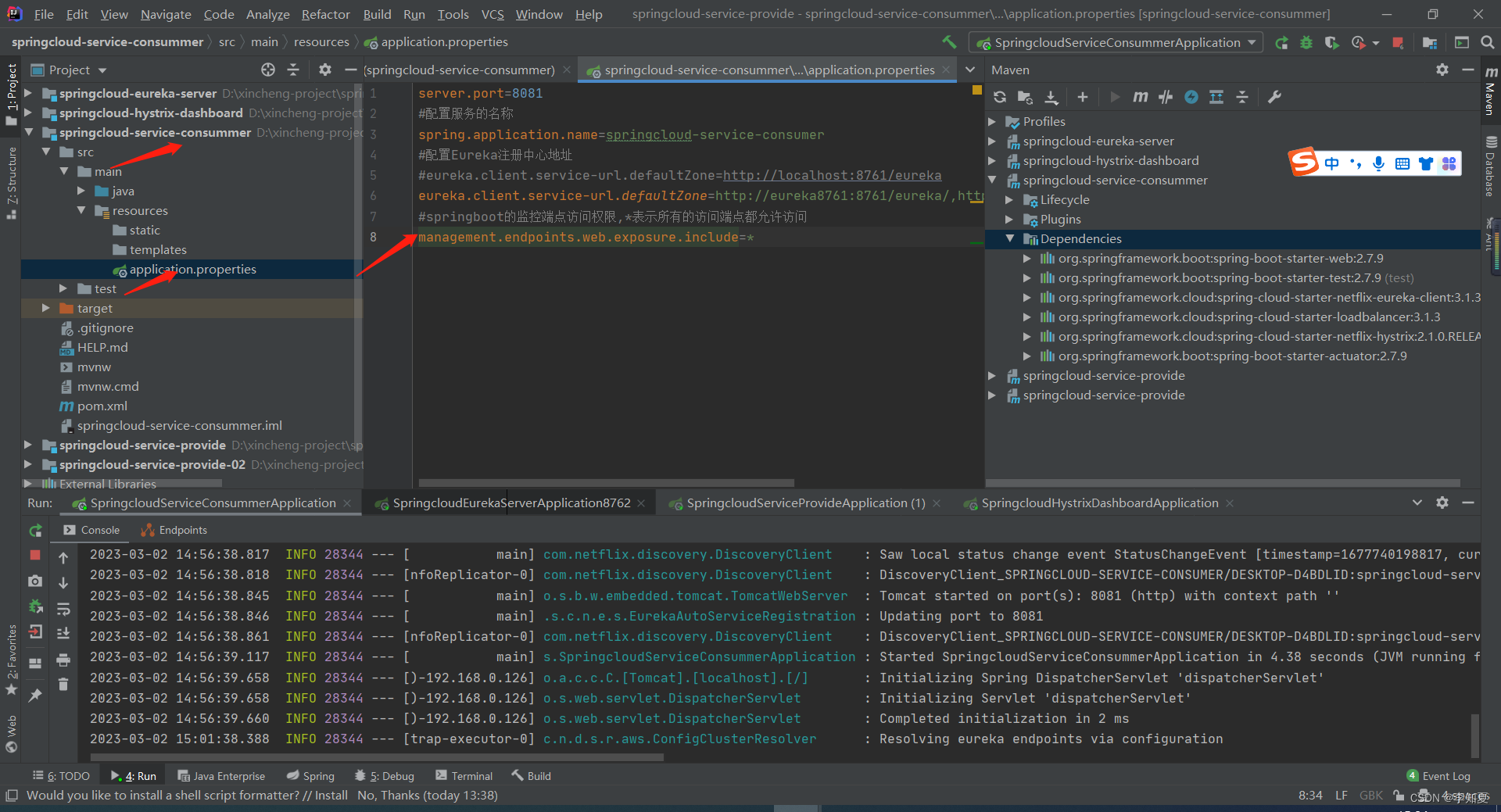This screenshot has width=1501, height=812.
Task: Select SpringcloudHystrixDashboardApplication run tab
Action: (x=1099, y=503)
